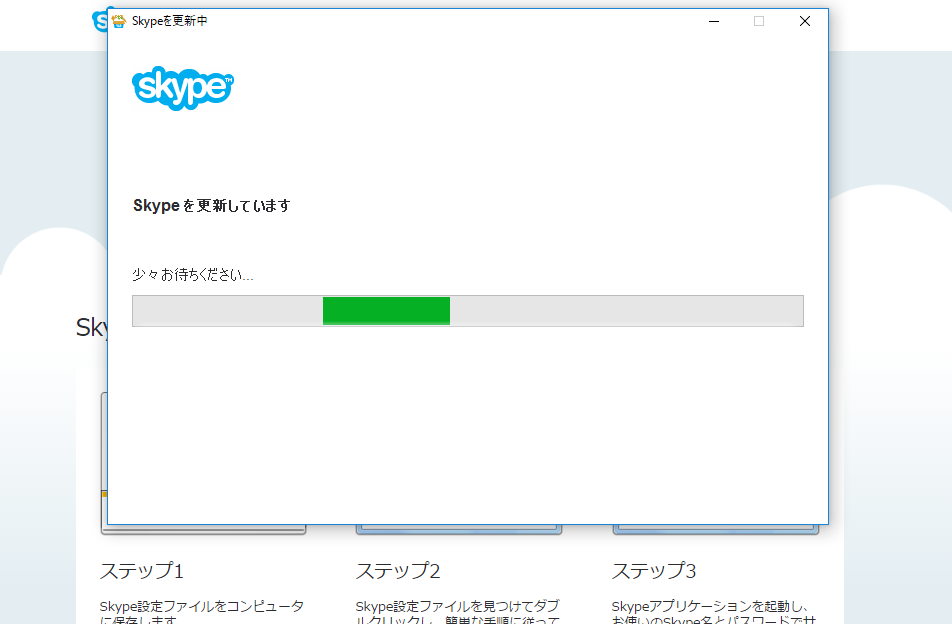Close the Skype updater window
Viewport: 952px width, 624px height.
pyautogui.click(x=805, y=21)
